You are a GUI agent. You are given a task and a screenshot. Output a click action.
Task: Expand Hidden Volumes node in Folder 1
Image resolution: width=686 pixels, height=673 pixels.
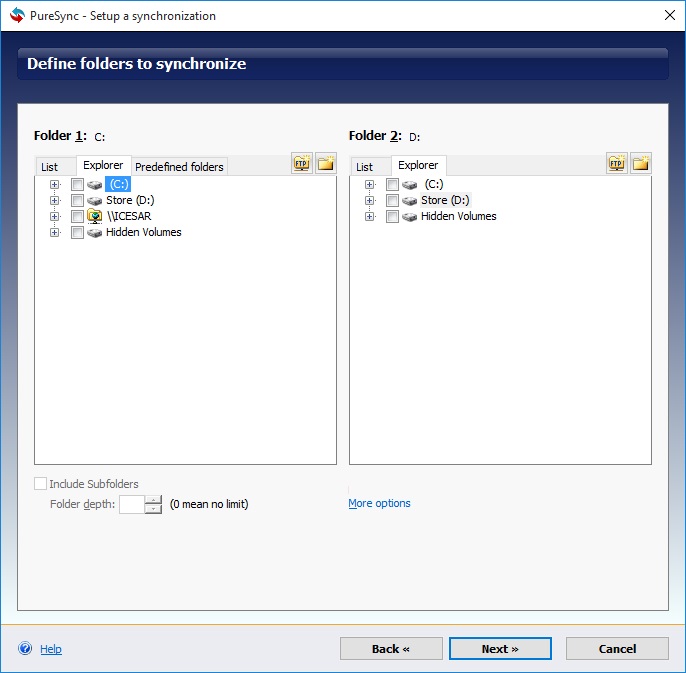coord(54,232)
